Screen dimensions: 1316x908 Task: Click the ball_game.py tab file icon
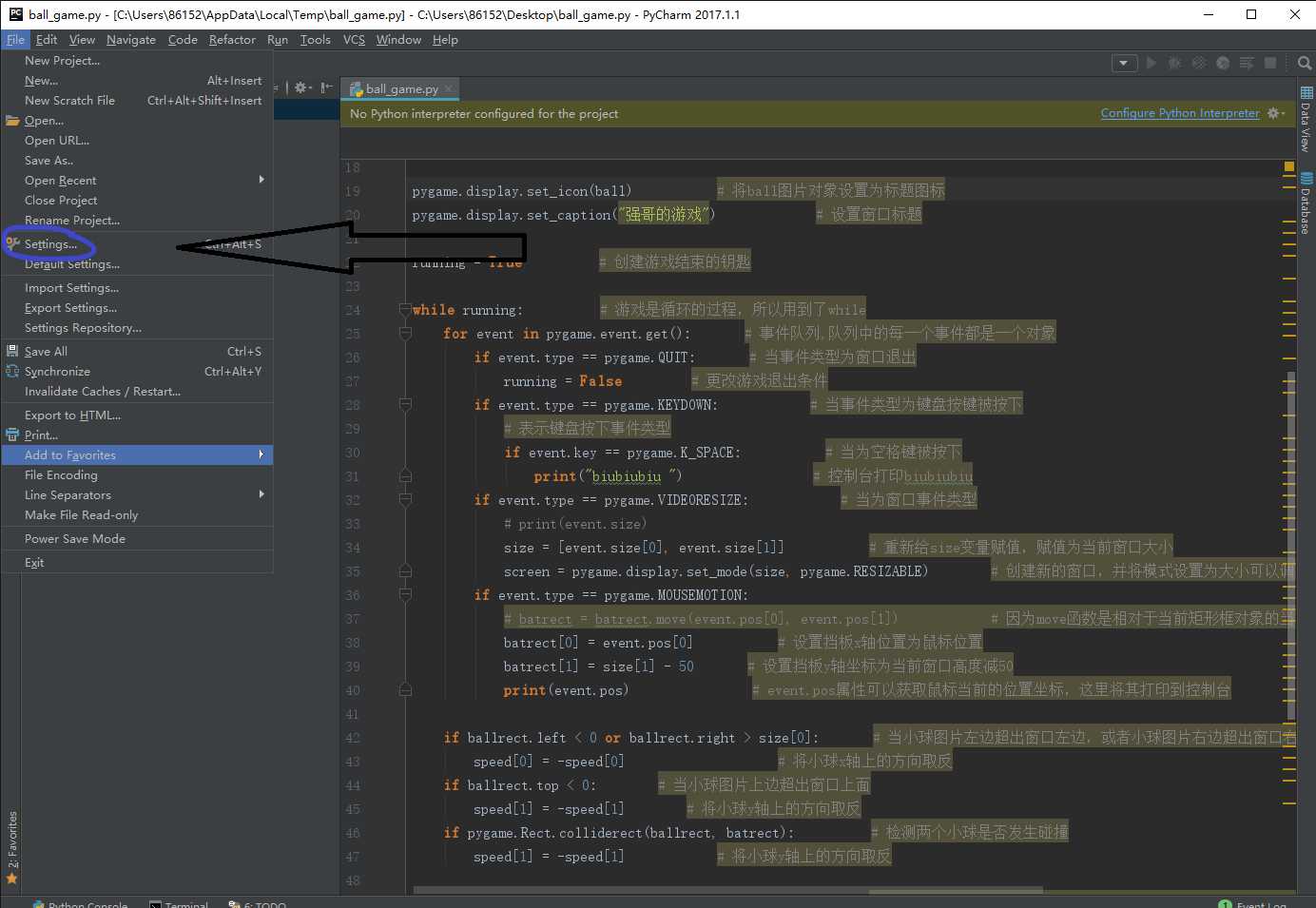point(357,88)
